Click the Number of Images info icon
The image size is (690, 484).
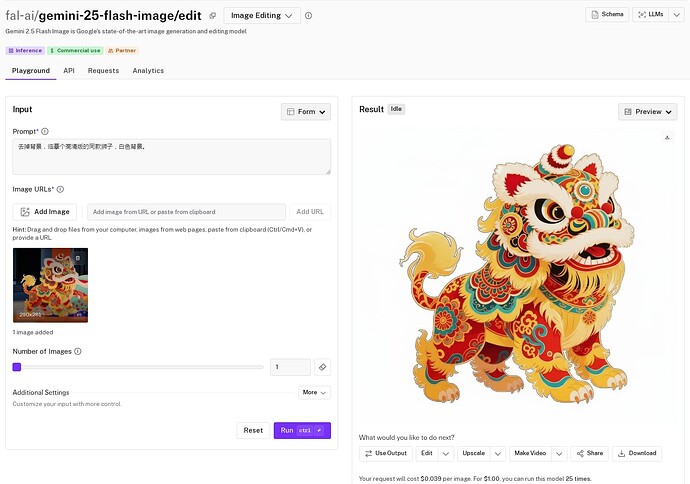click(78, 351)
